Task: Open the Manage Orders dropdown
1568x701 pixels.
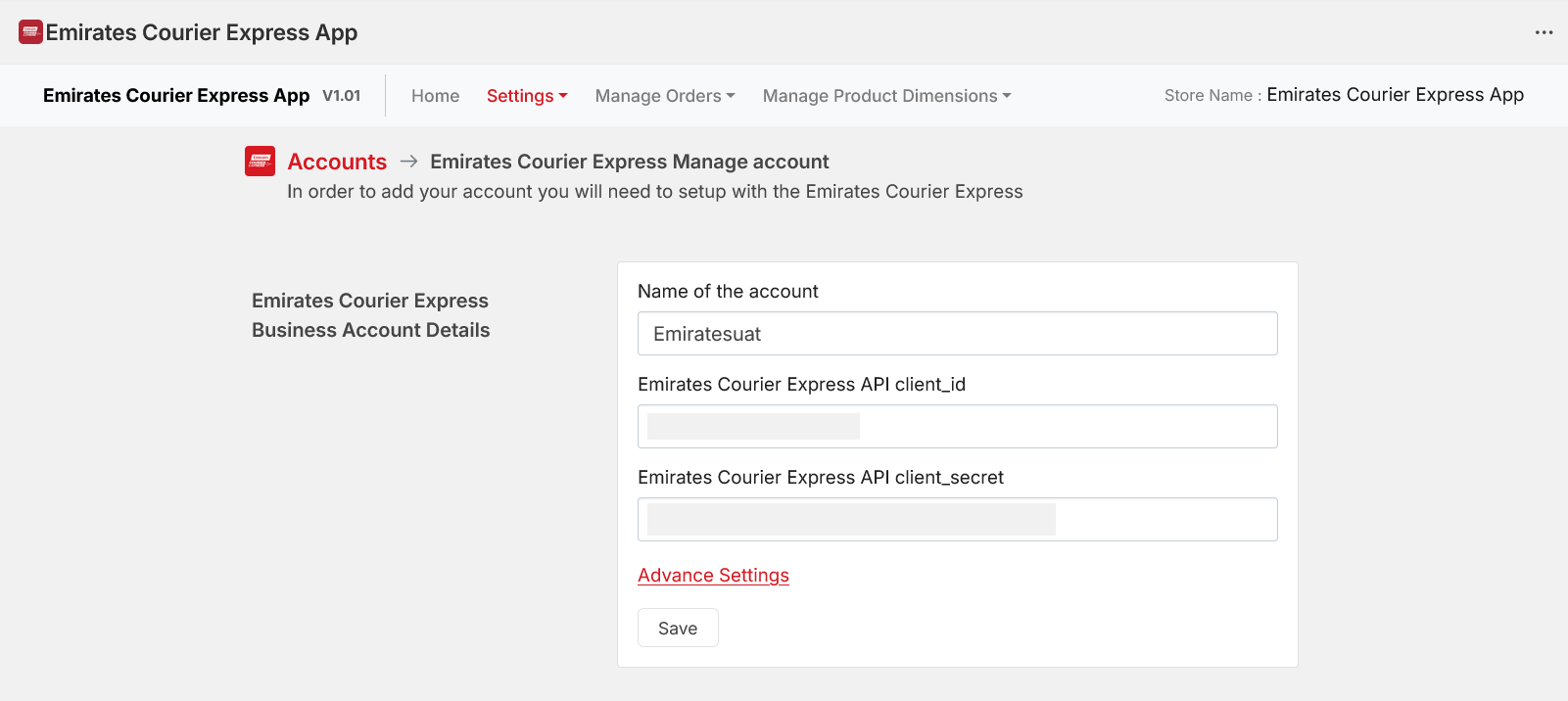Action: coord(664,96)
